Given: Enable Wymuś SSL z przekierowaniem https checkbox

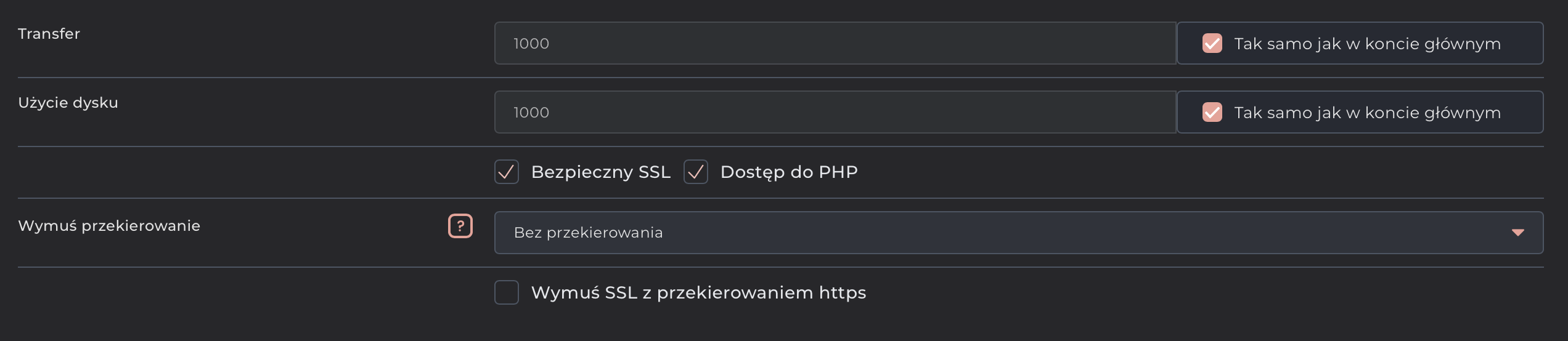Looking at the screenshot, I should (507, 293).
